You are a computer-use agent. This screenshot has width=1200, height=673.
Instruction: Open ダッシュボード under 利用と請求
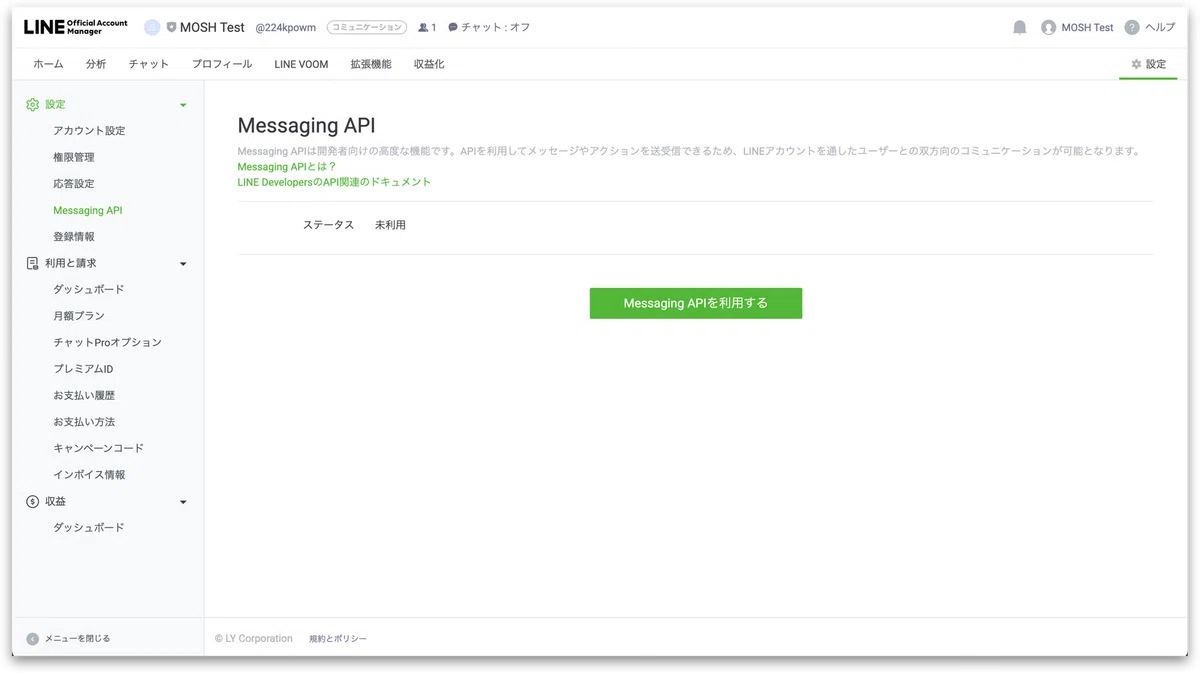click(x=89, y=289)
